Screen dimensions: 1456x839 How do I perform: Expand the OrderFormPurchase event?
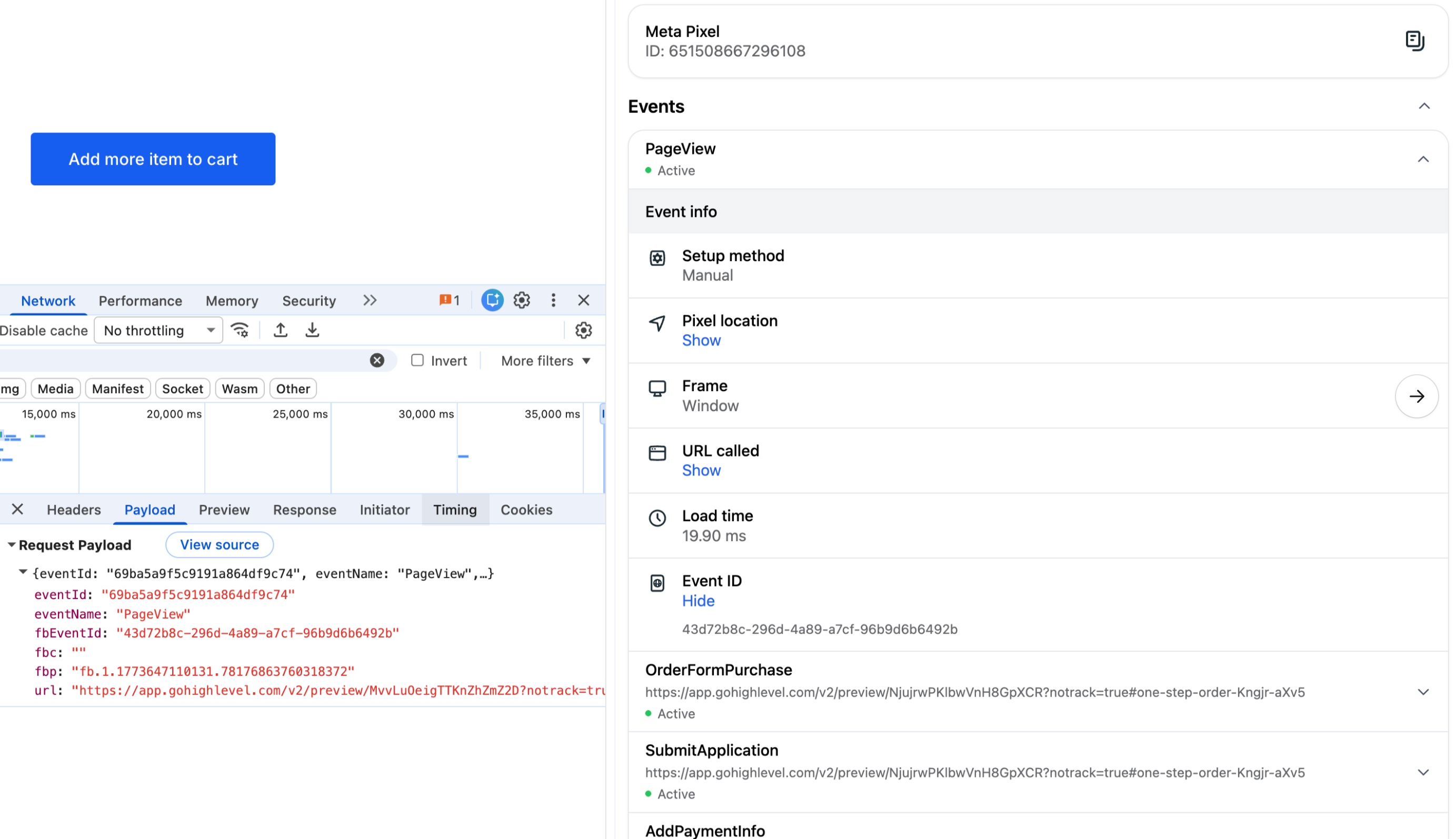[1423, 692]
